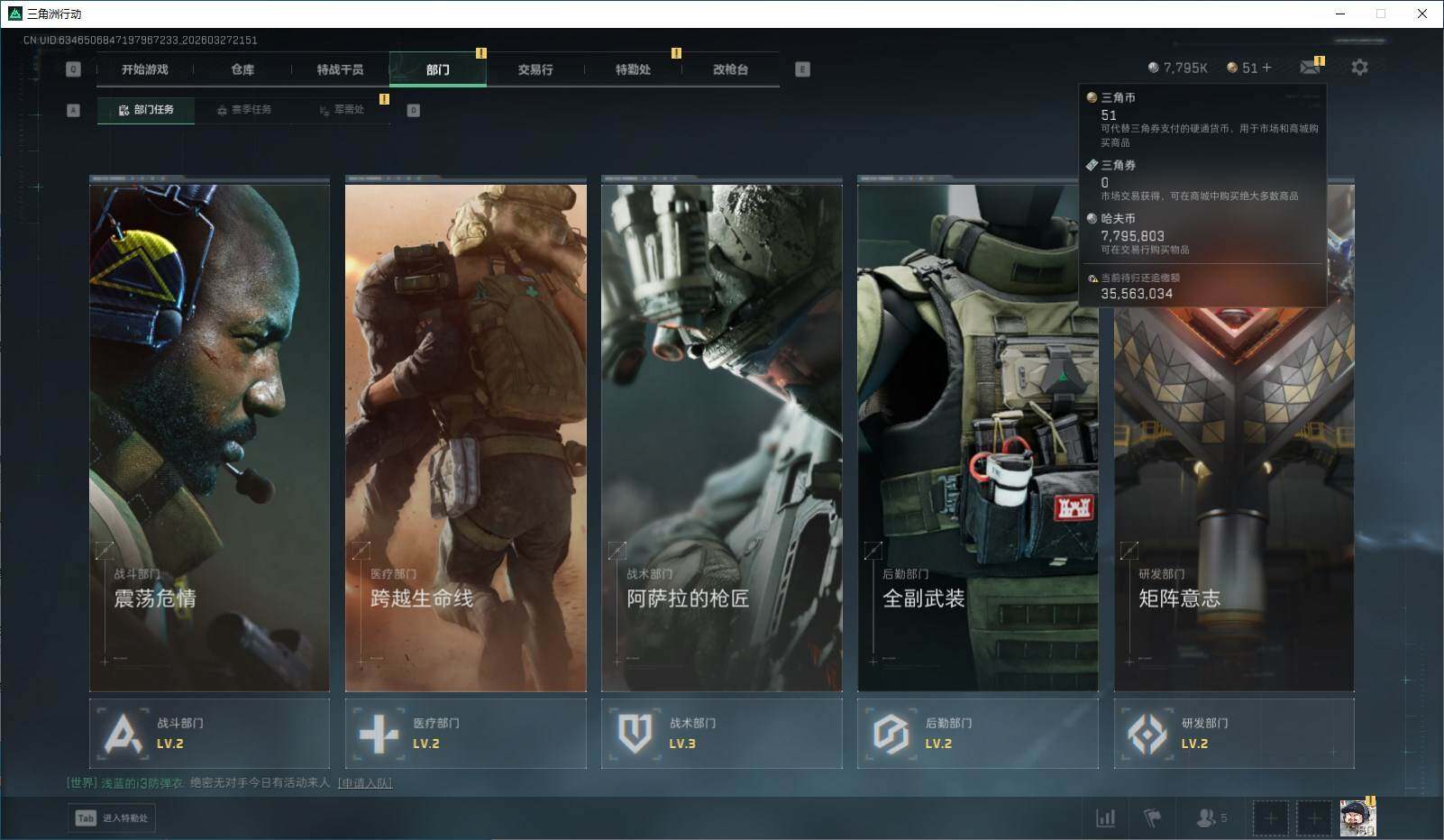1444x840 pixels.
Task: Click the 战术部门 shield icon
Action: 635,734
